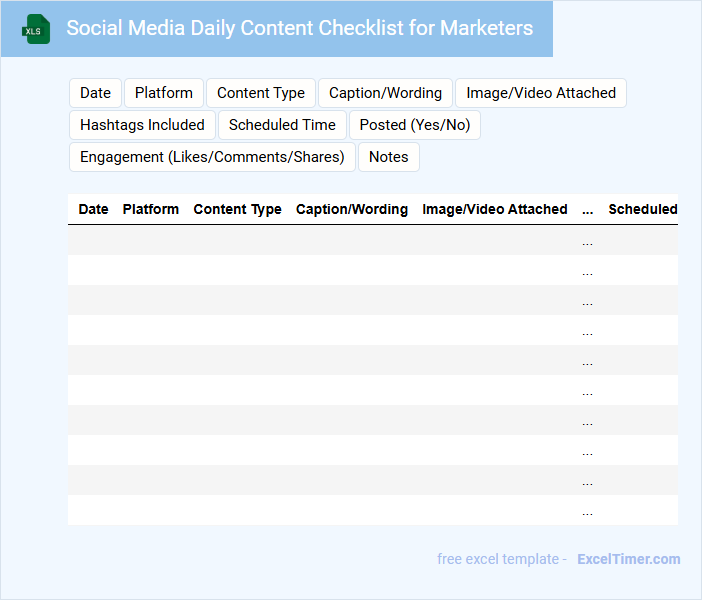Select the Posted (Yes/No) tag

click(x=415, y=125)
